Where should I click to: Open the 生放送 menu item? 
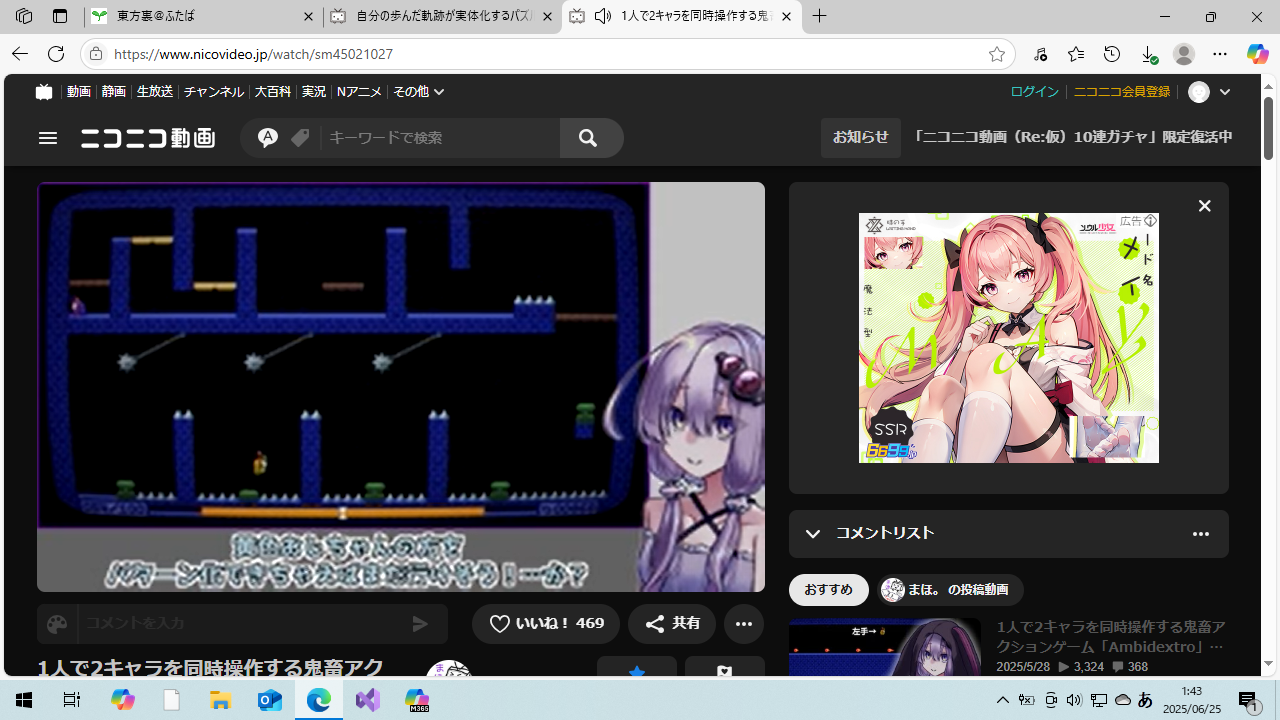pyautogui.click(x=155, y=92)
